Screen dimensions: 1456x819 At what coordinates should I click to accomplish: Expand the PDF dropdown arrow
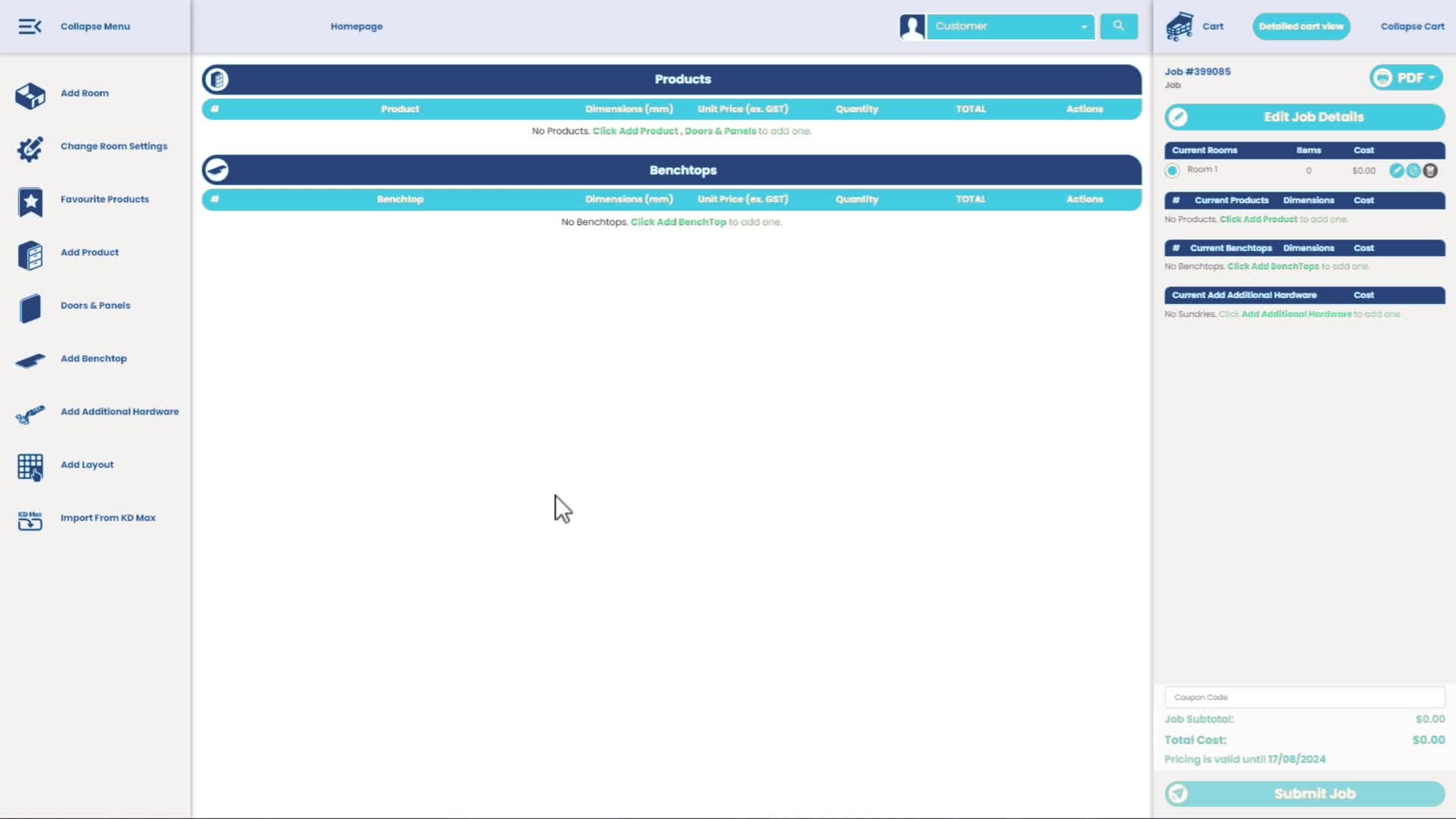coord(1432,77)
